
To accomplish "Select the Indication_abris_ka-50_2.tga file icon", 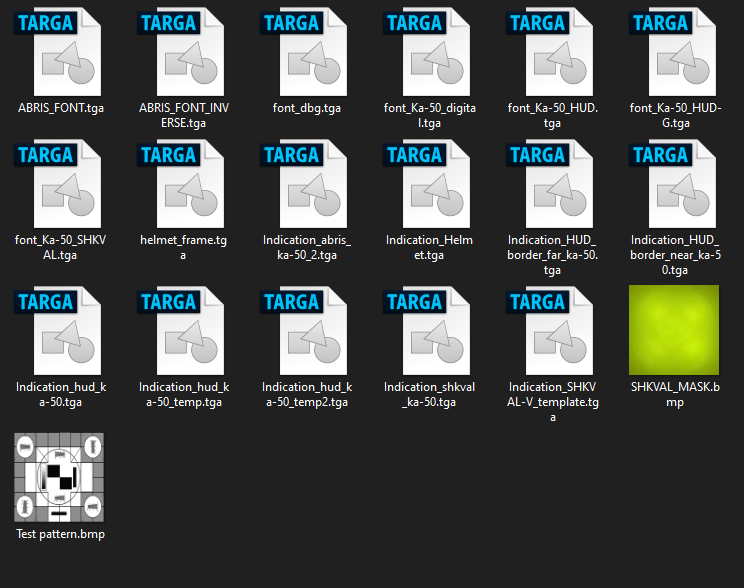I will [x=304, y=183].
